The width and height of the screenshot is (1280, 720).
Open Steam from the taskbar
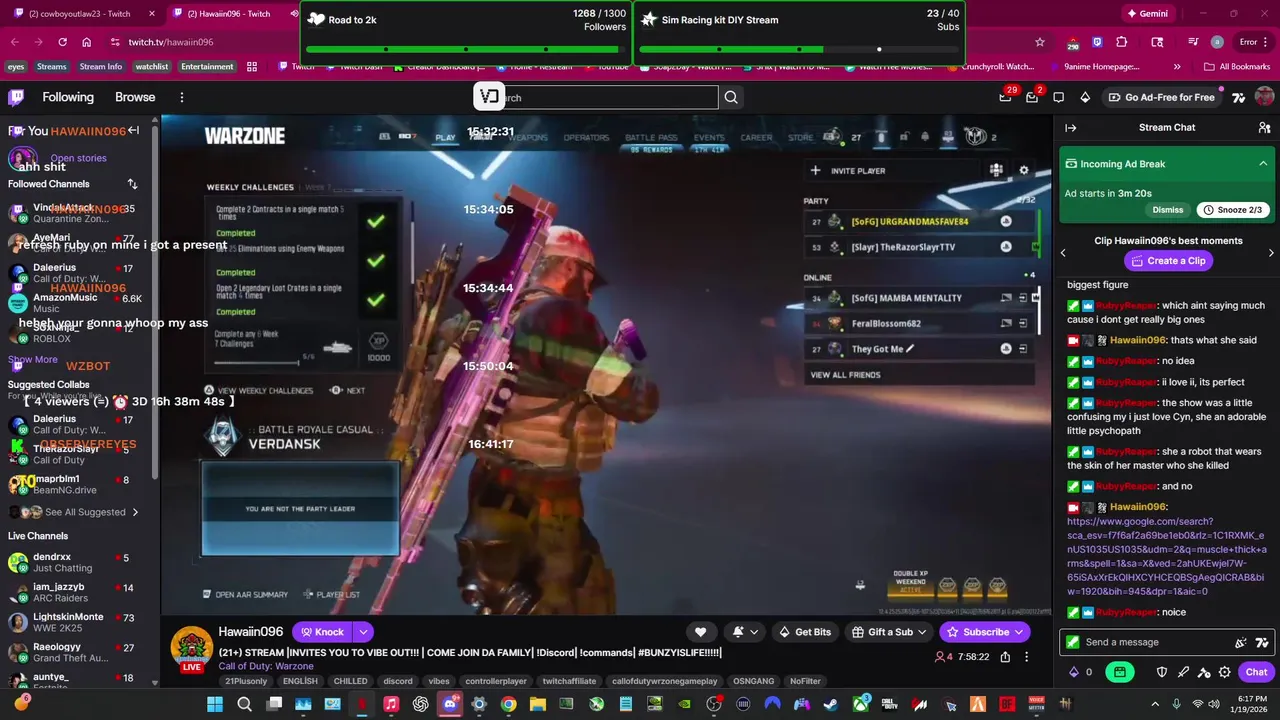(831, 704)
